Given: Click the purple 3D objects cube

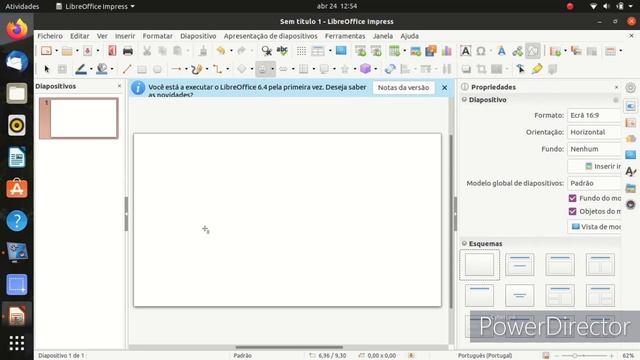Looking at the screenshot, I should coord(365,69).
